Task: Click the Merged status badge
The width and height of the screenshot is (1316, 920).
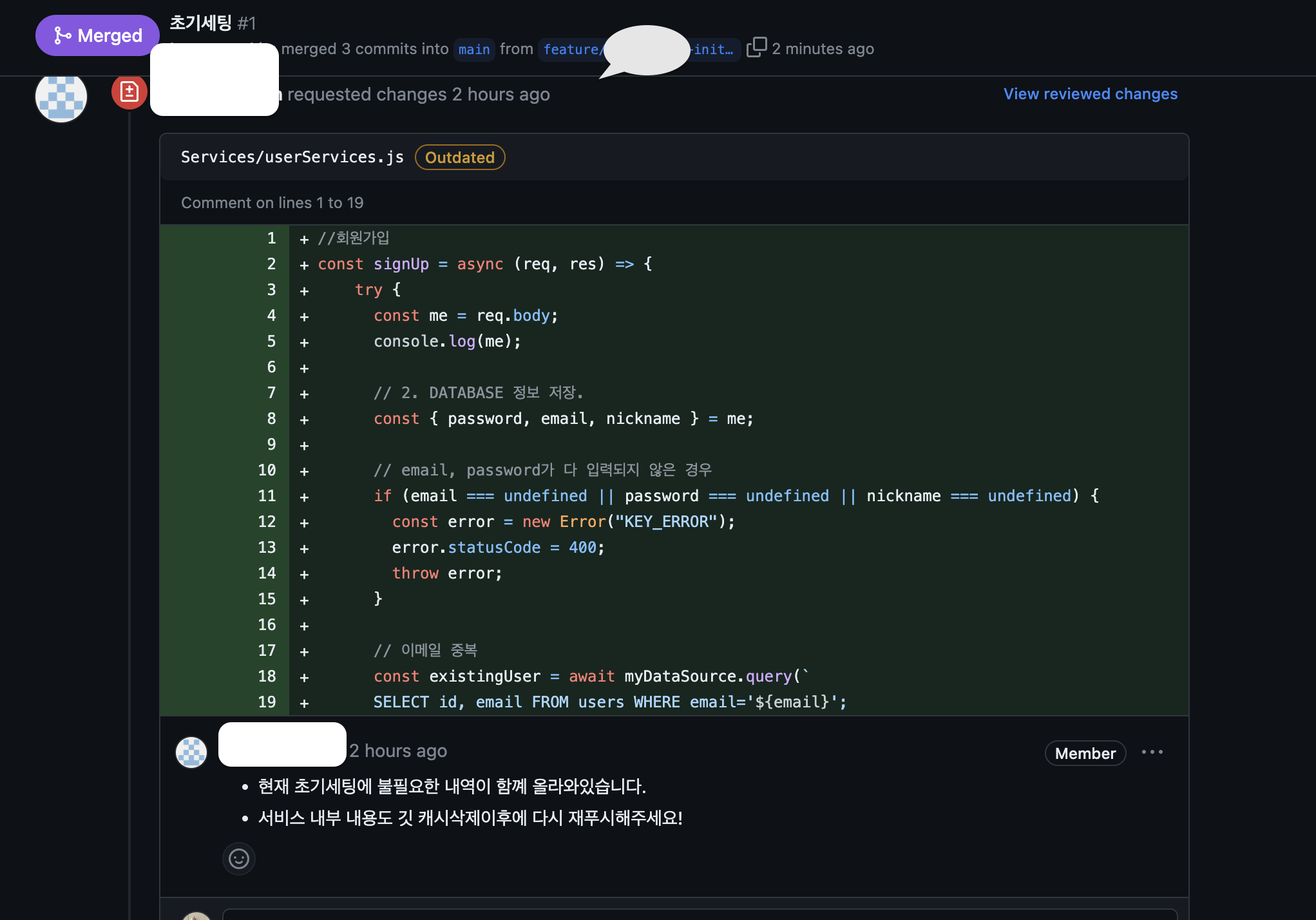Action: coord(97,35)
